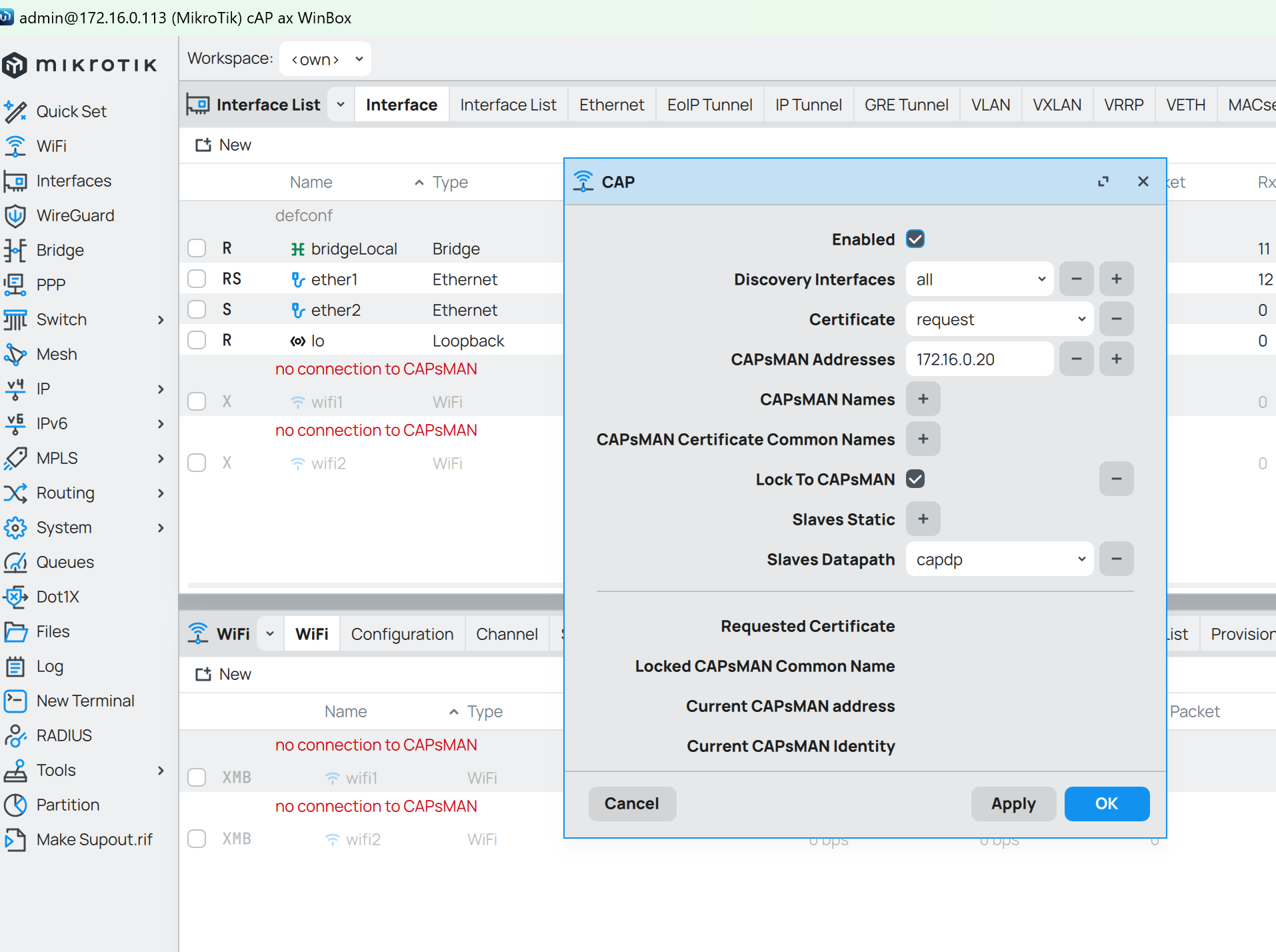Click the RADIUS sidebar icon
1276x952 pixels.
15,736
